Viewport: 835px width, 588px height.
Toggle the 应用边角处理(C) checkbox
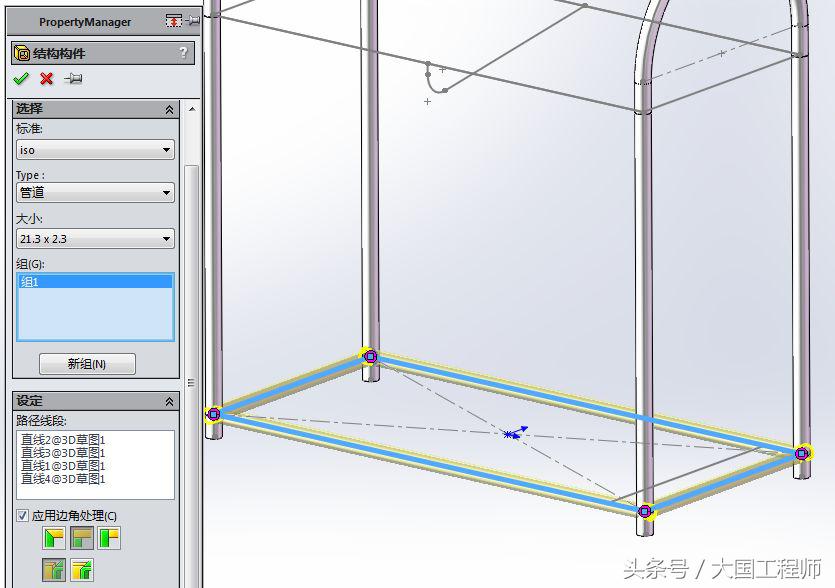pos(22,517)
